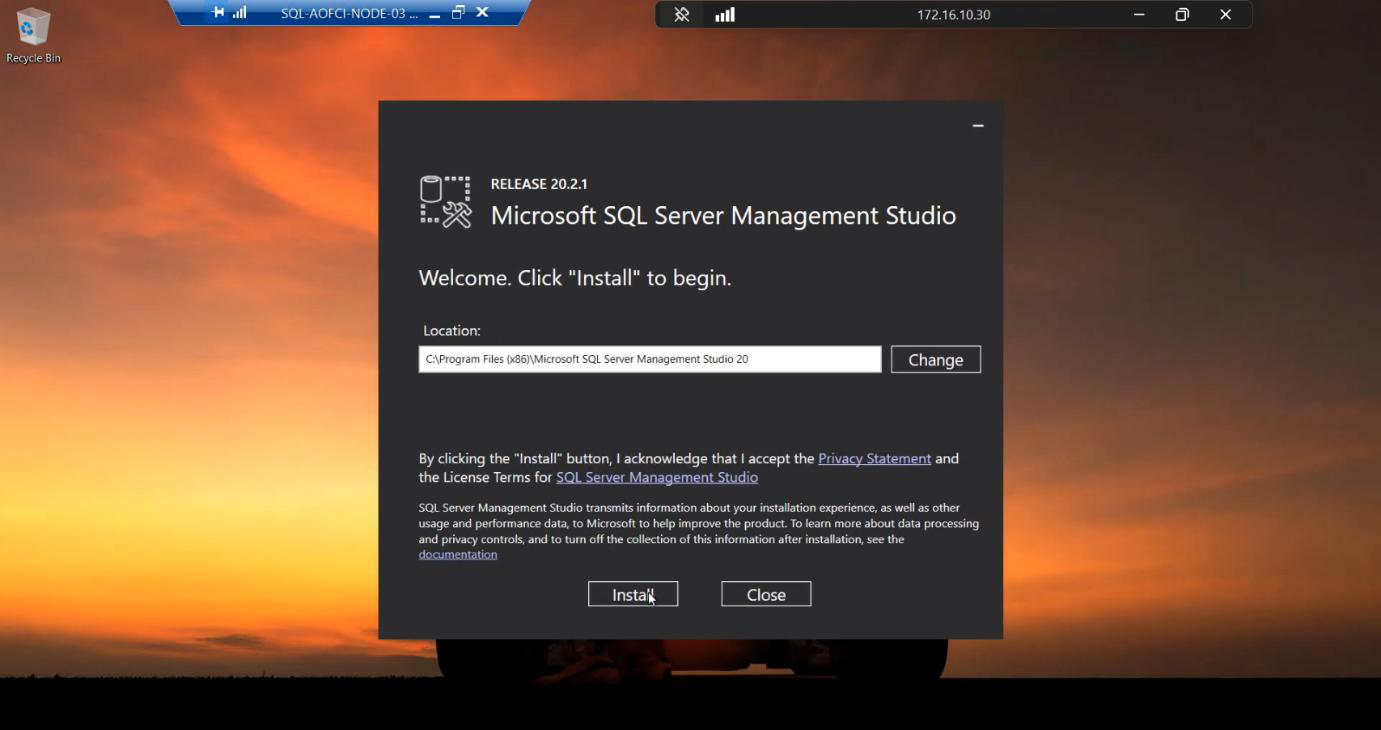Open the documentation link
Viewport: 1381px width, 730px height.
[x=458, y=554]
